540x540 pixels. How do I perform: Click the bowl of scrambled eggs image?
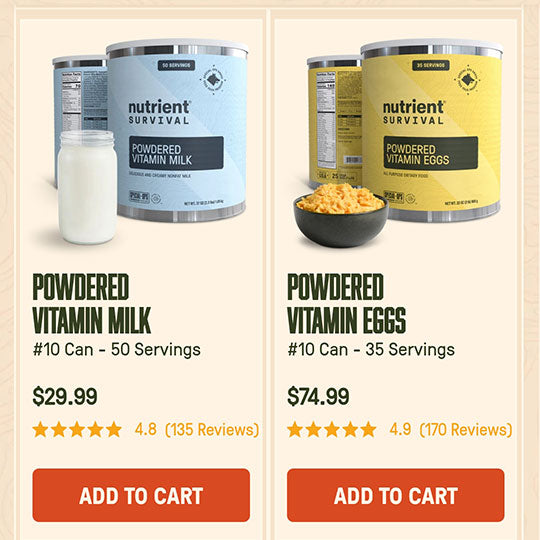[341, 214]
